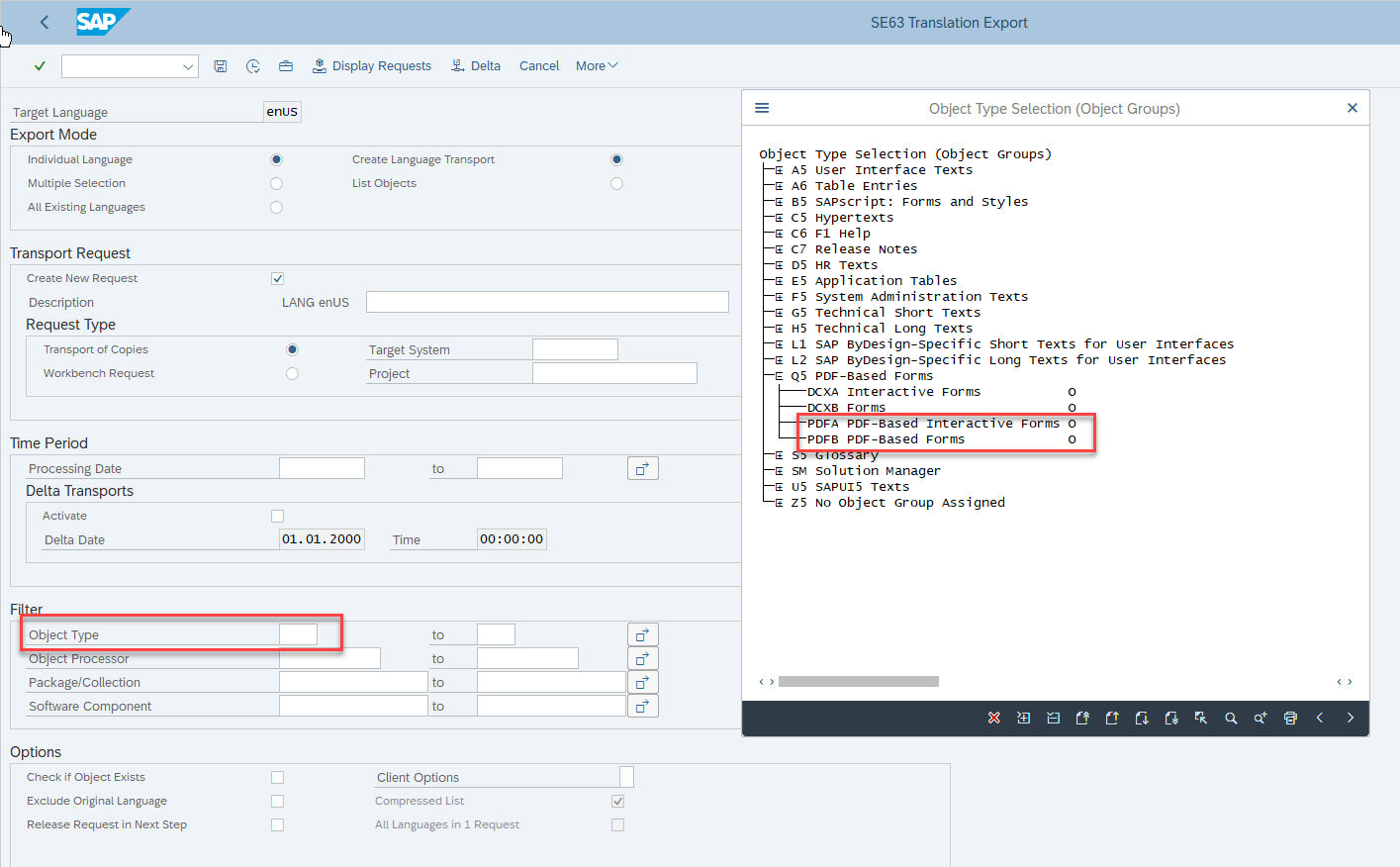Uncheck the Create New Request checkbox
1400x867 pixels.
pos(277,278)
